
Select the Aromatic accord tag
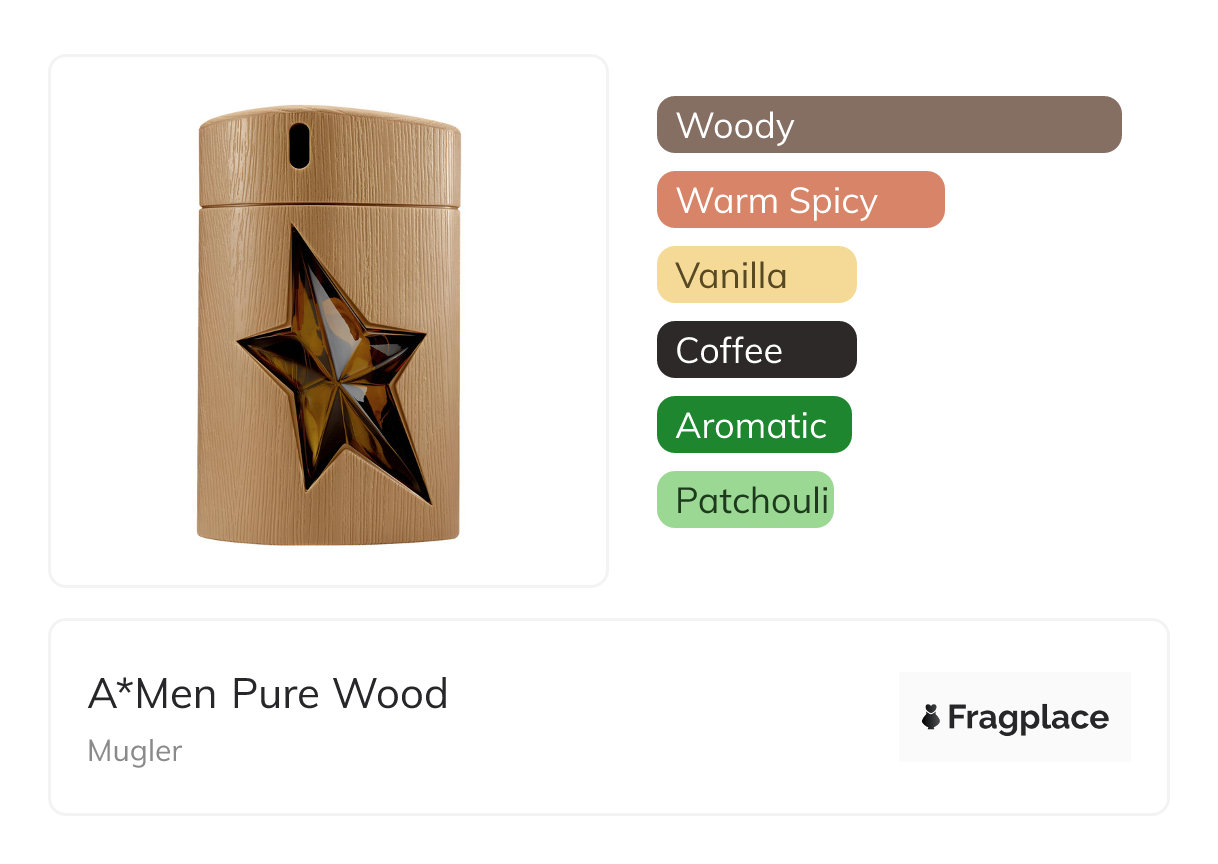point(754,425)
